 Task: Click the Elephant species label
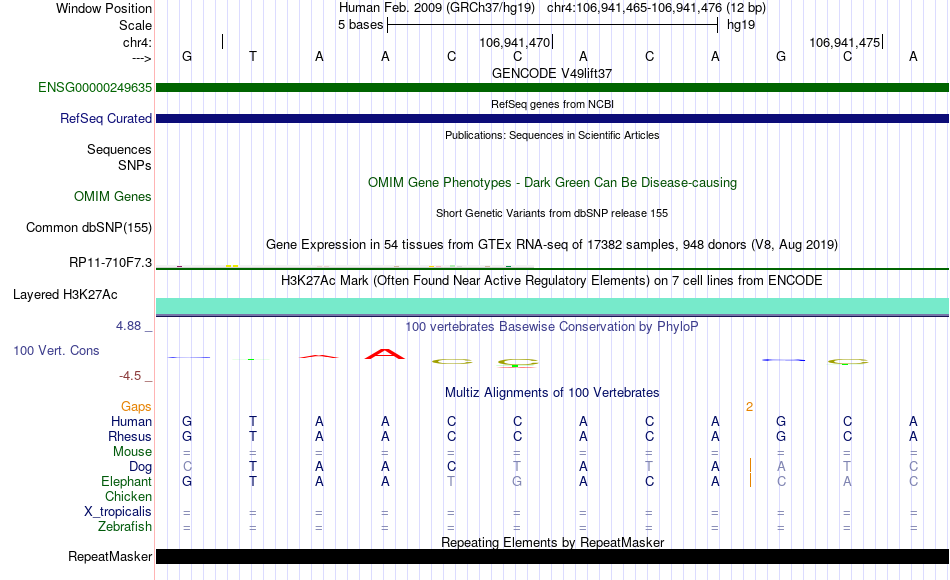pyautogui.click(x=126, y=481)
